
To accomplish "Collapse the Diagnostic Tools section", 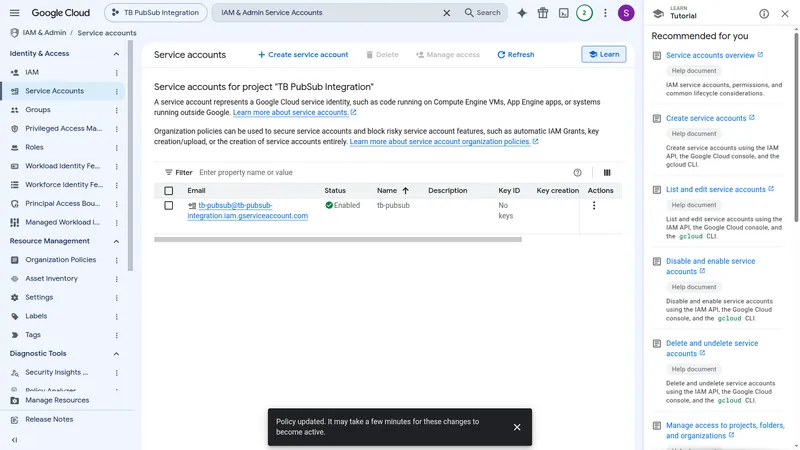I will (116, 354).
